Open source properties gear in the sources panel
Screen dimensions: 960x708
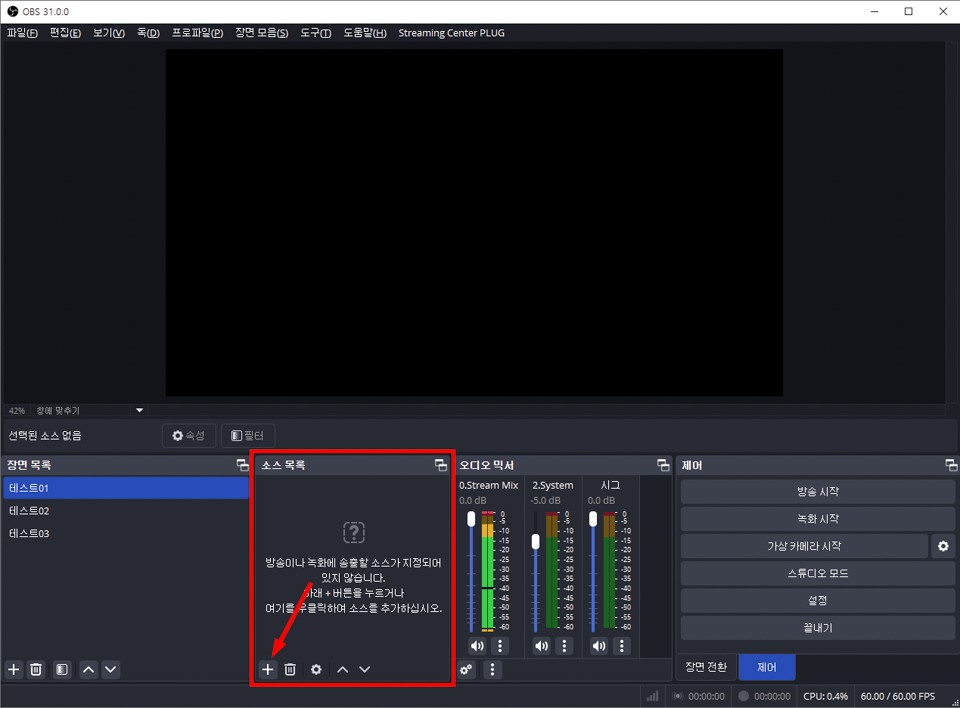(316, 669)
